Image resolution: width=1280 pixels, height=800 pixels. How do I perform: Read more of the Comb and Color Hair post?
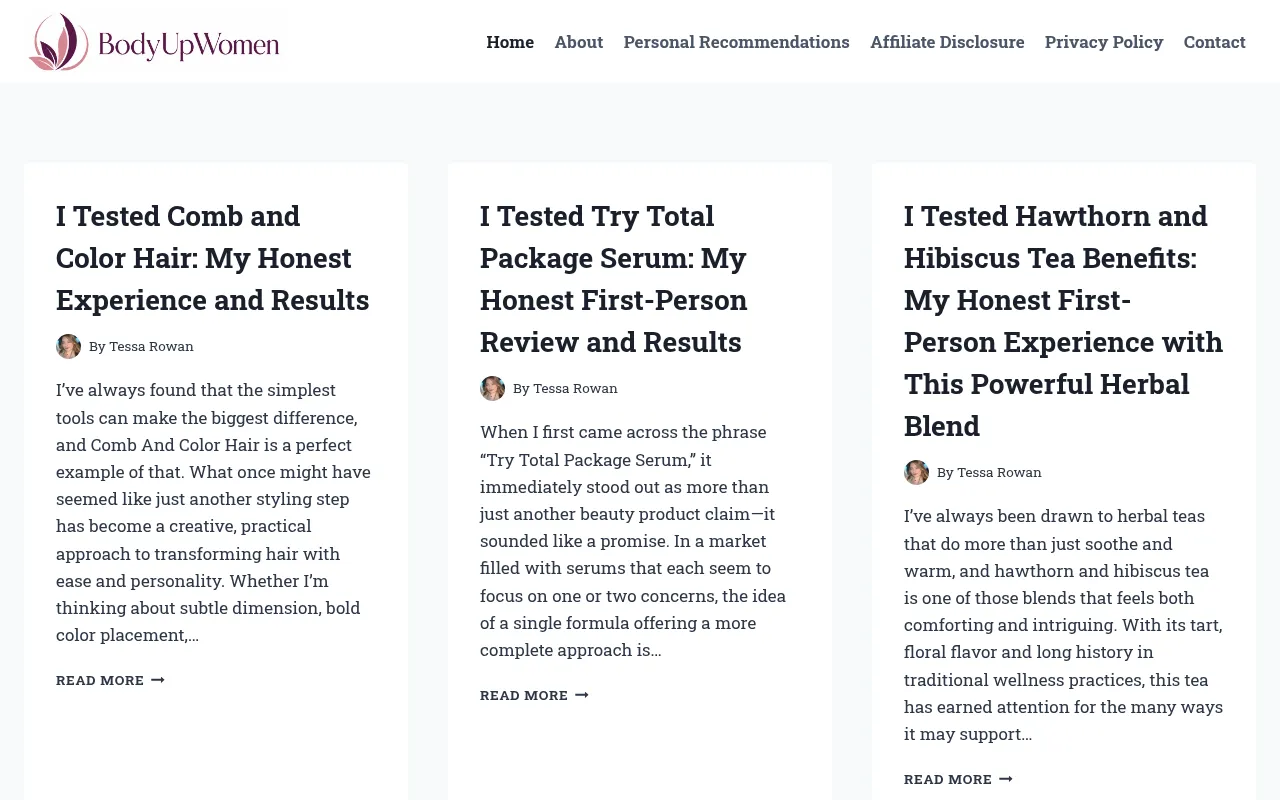pyautogui.click(x=110, y=680)
